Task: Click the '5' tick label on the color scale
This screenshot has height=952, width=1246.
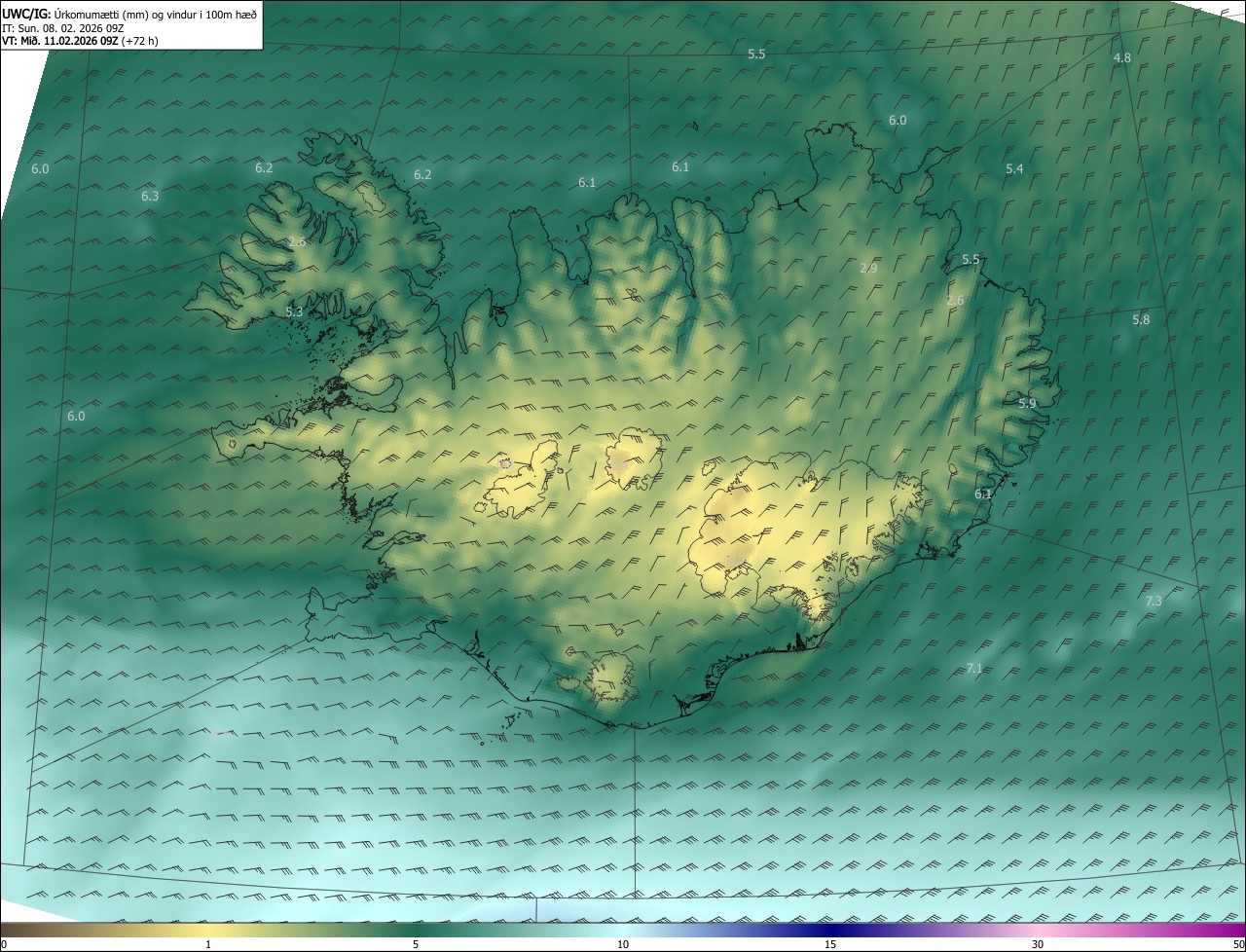Action: [x=416, y=944]
